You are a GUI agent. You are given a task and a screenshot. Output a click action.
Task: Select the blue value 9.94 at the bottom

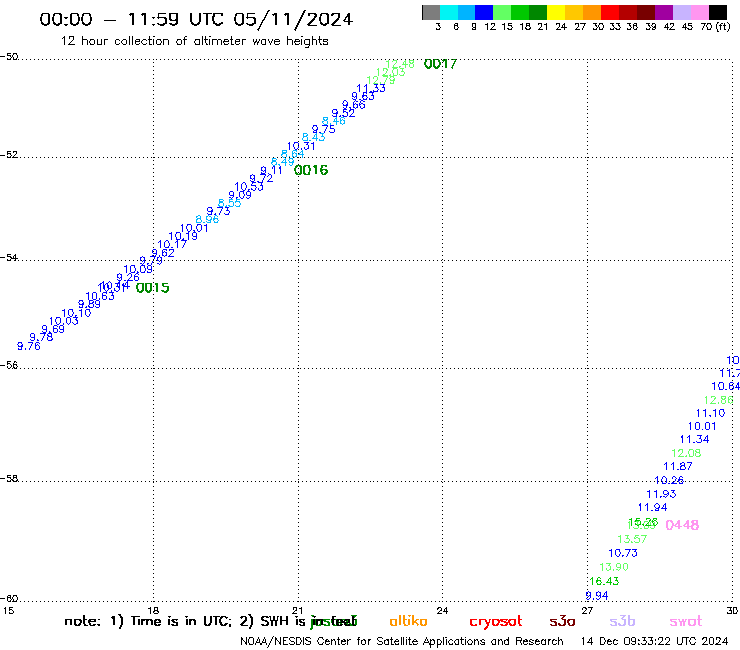click(597, 596)
